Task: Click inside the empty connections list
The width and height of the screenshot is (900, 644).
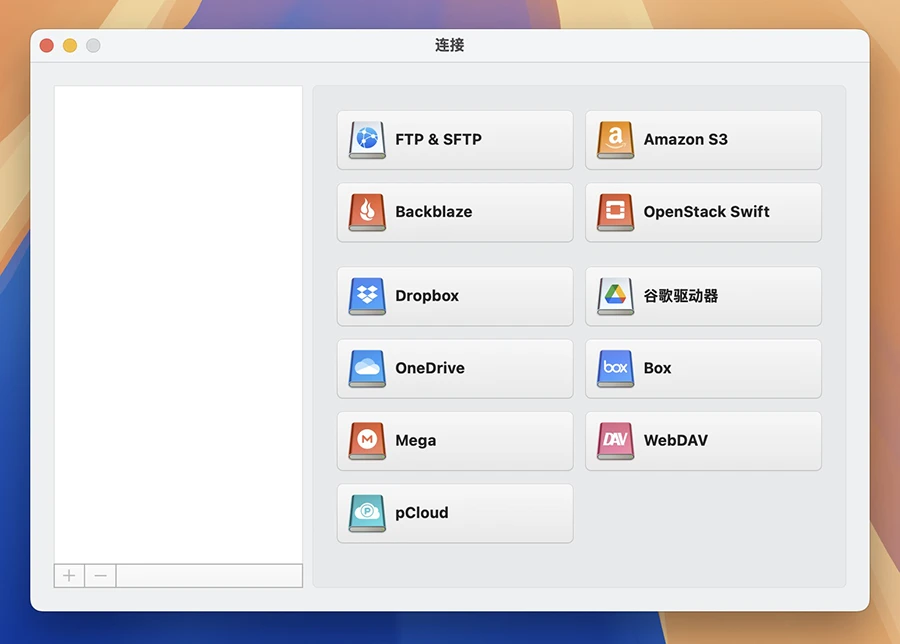Action: click(x=178, y=320)
